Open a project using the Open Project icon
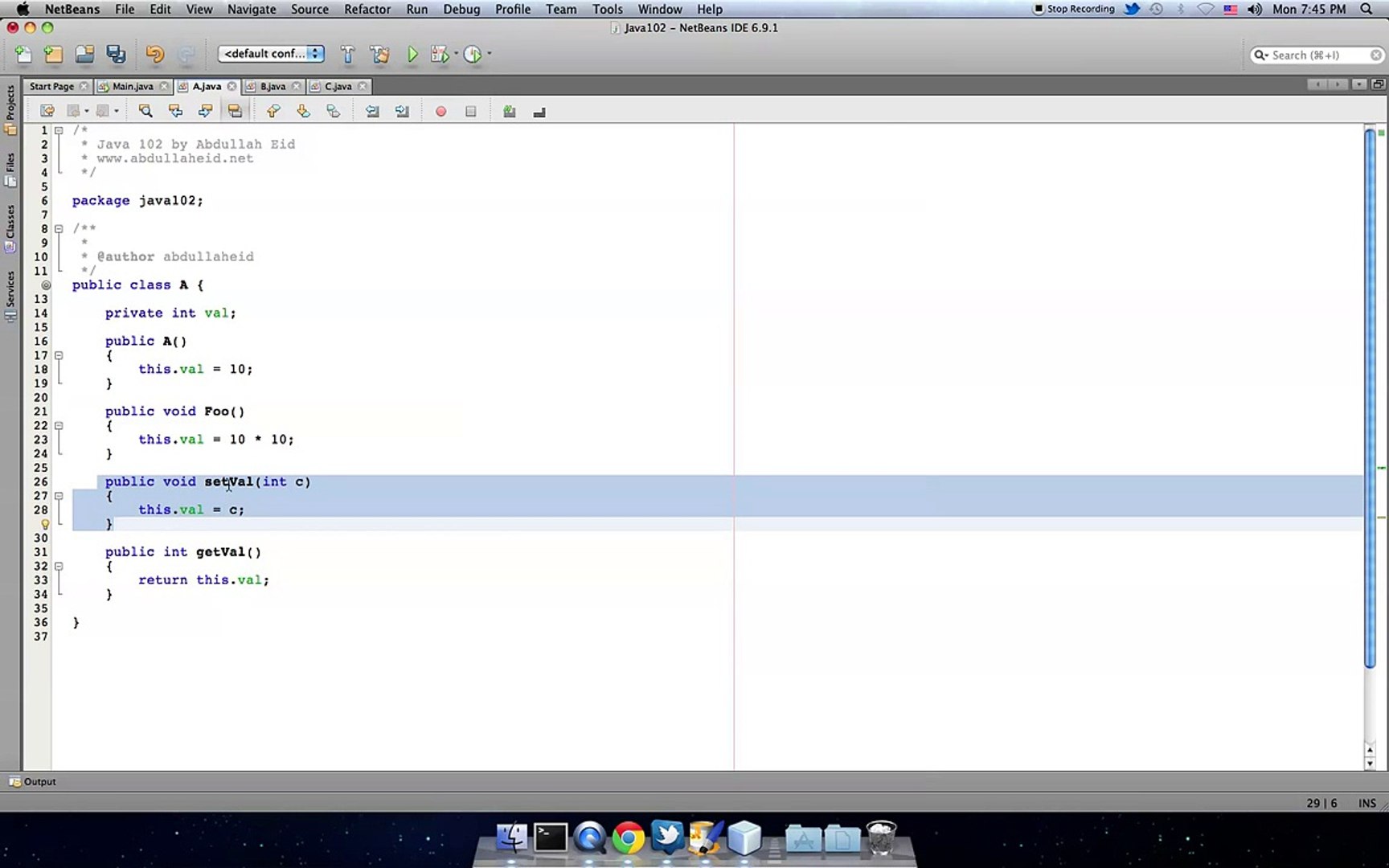 point(84,55)
